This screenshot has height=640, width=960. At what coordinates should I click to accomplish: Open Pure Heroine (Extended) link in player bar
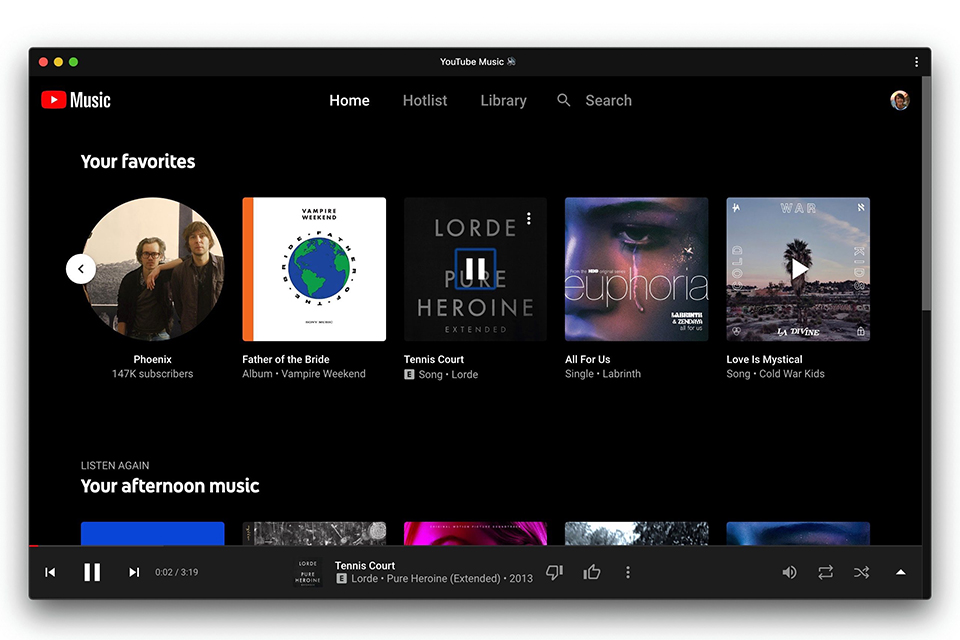click(443, 578)
